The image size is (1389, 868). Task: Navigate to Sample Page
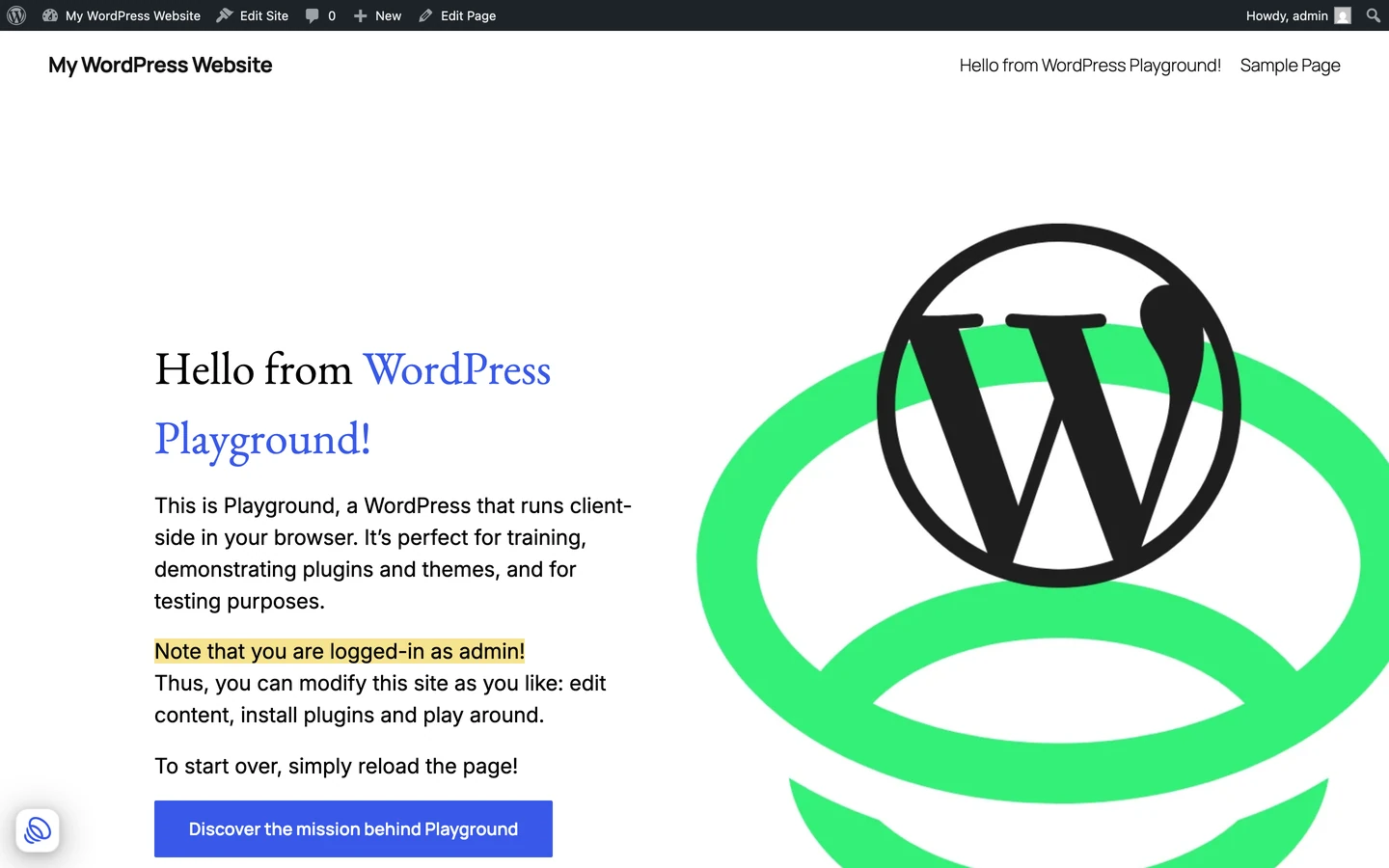1291,66
